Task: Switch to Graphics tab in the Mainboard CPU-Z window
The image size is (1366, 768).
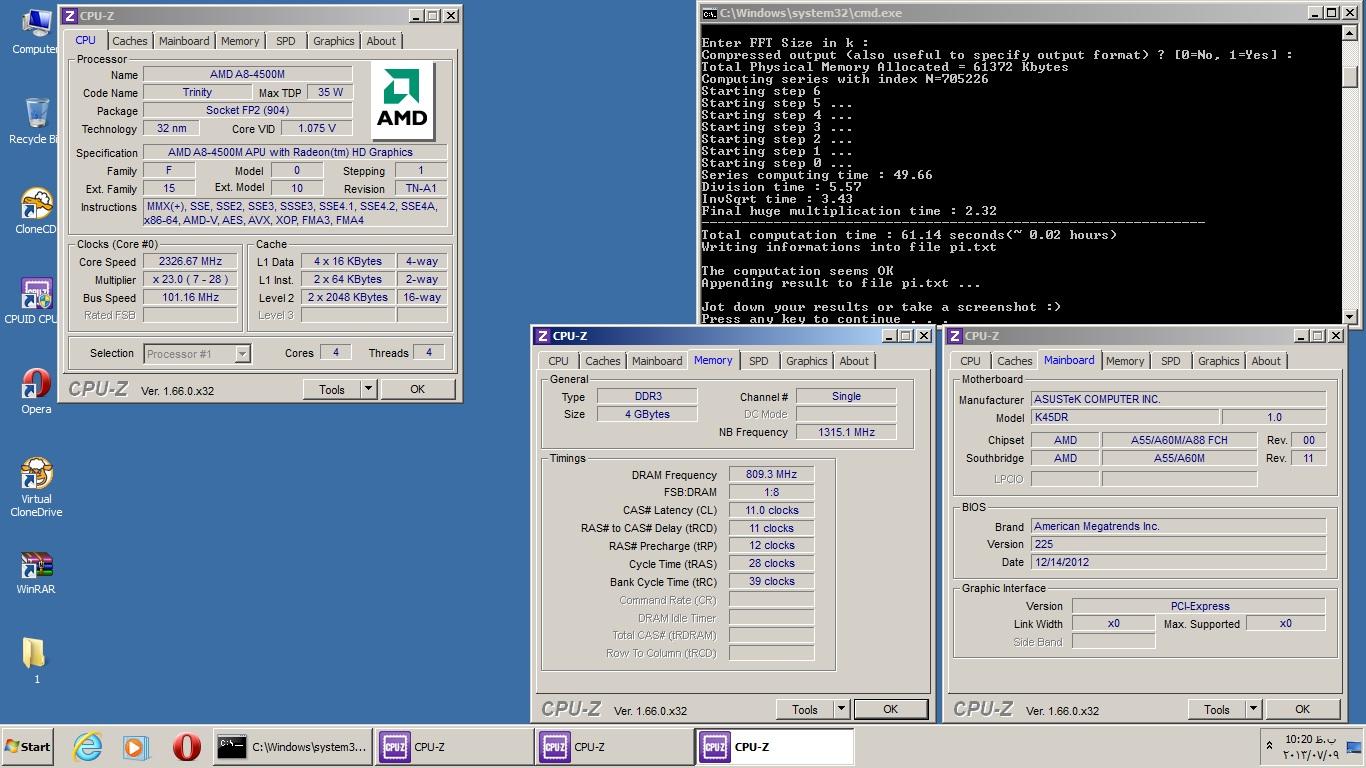Action: [x=1218, y=361]
